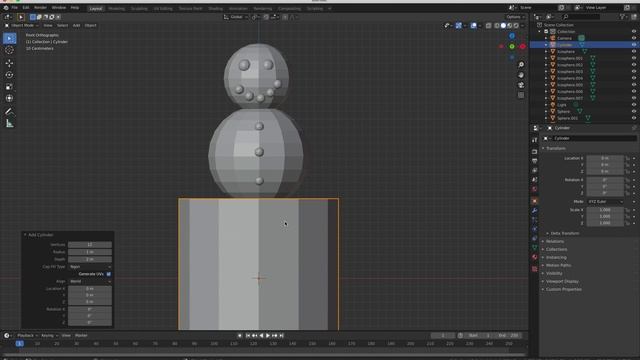The image size is (640, 360).
Task: Switch to the Layout workspace tab
Action: 96,9
